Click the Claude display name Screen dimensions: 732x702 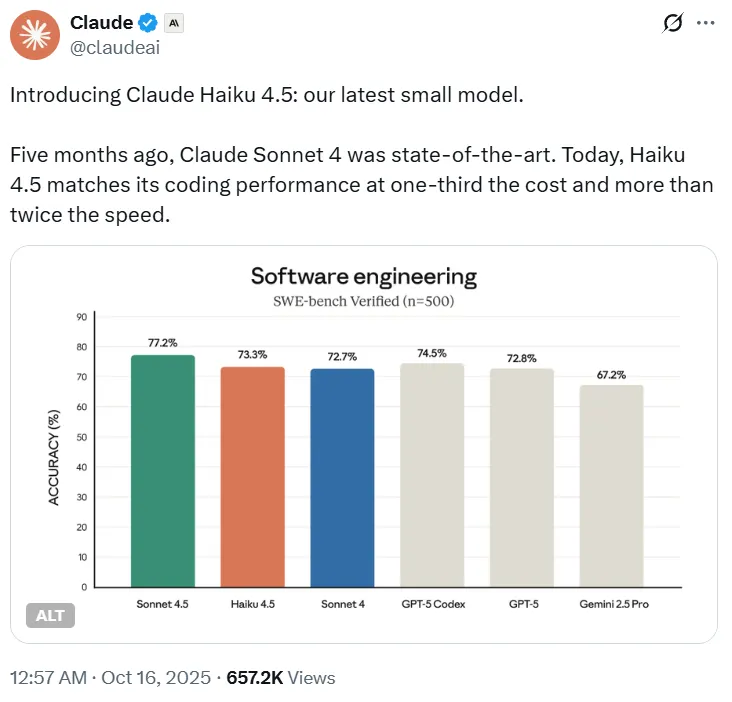(102, 23)
